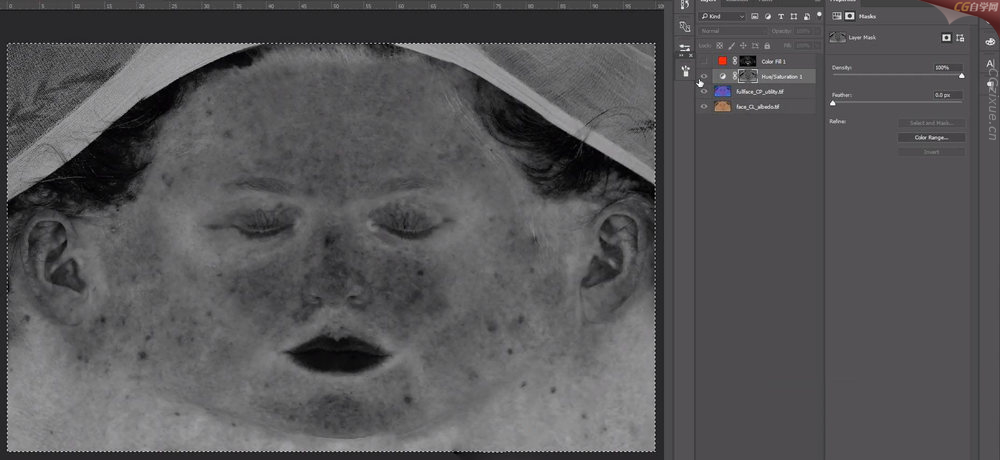The width and height of the screenshot is (1000, 460).
Task: Click the fullface_CP_utility.tif layer thumbnail
Action: pyautogui.click(x=723, y=91)
